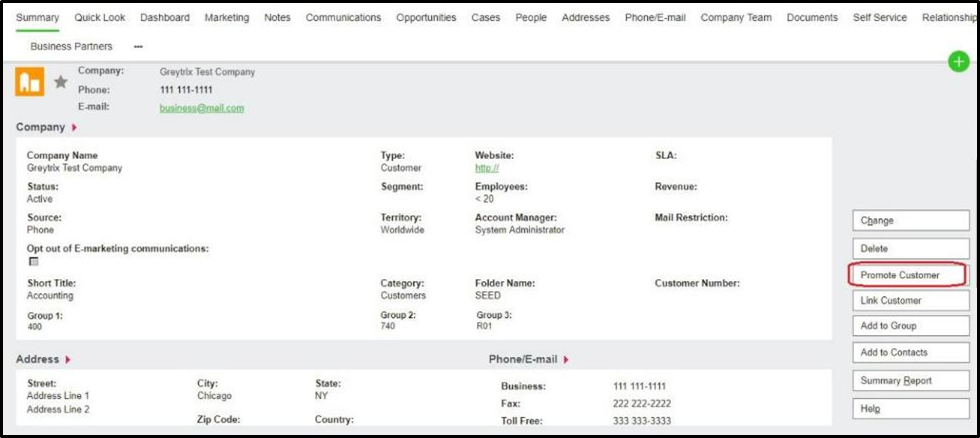Open the Communications tab
This screenshot has width=980, height=438.
coord(343,18)
